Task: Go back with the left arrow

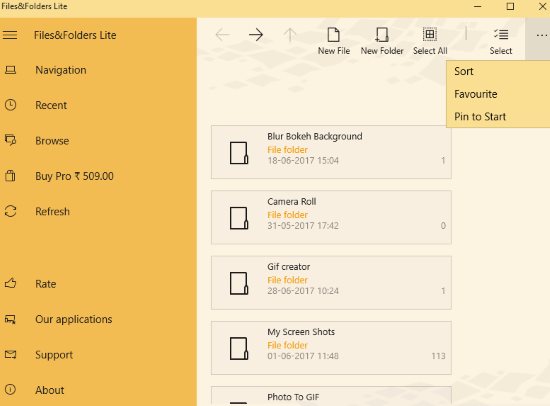Action: point(222,35)
